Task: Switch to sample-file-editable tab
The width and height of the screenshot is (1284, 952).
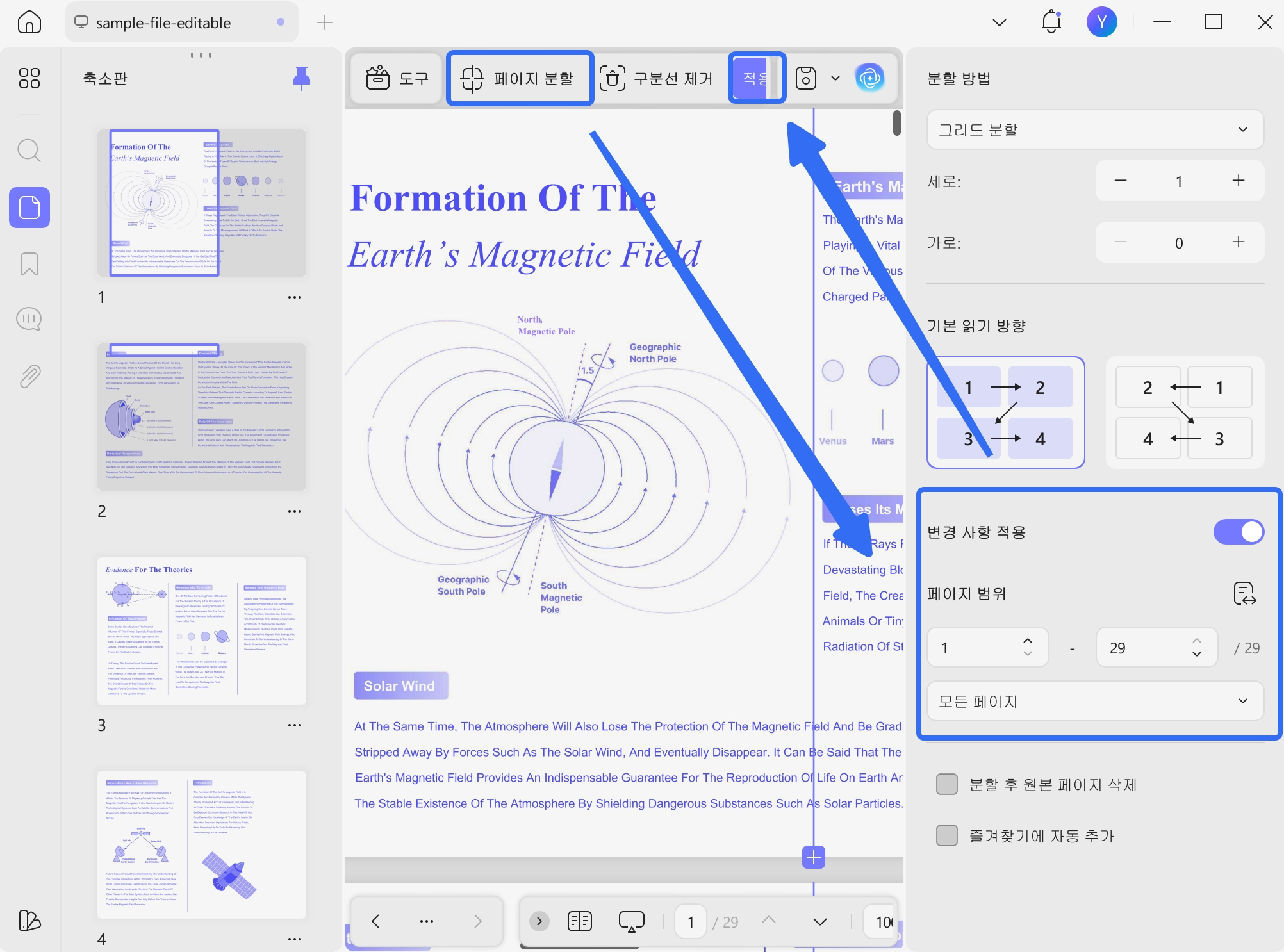Action: [x=181, y=22]
